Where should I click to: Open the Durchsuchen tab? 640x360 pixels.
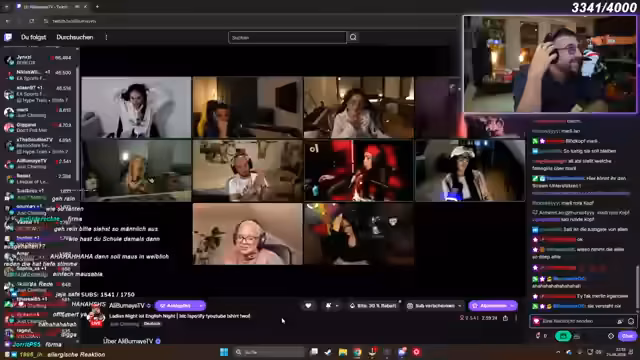(x=75, y=37)
